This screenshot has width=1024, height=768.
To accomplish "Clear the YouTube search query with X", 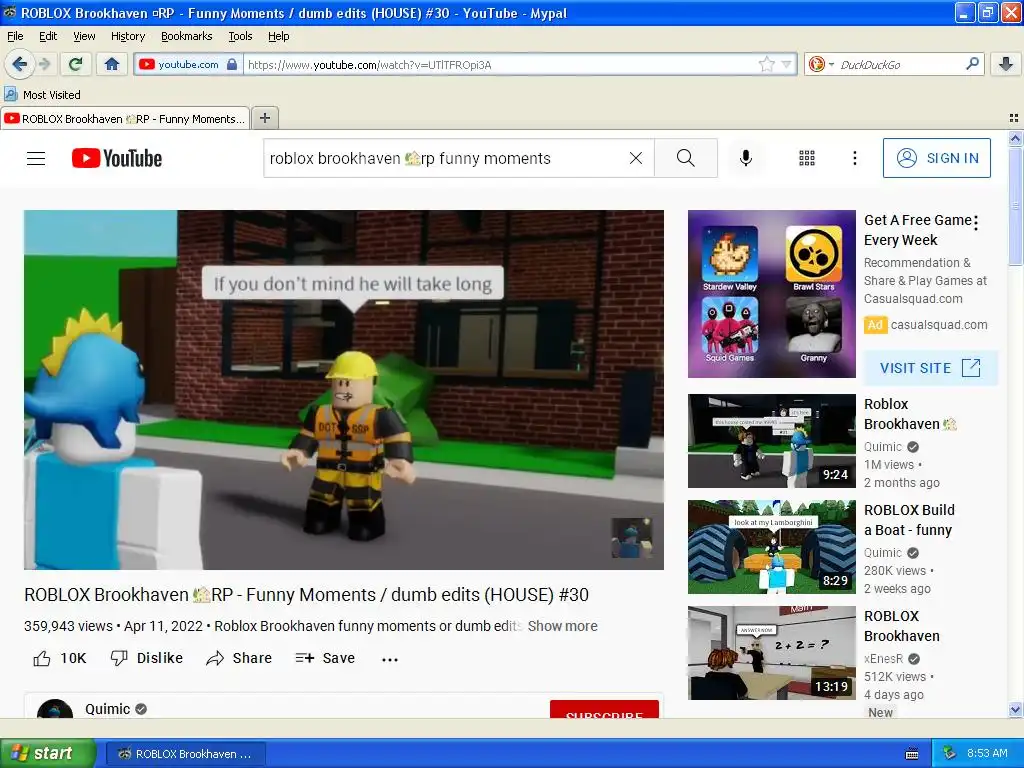I will (635, 158).
